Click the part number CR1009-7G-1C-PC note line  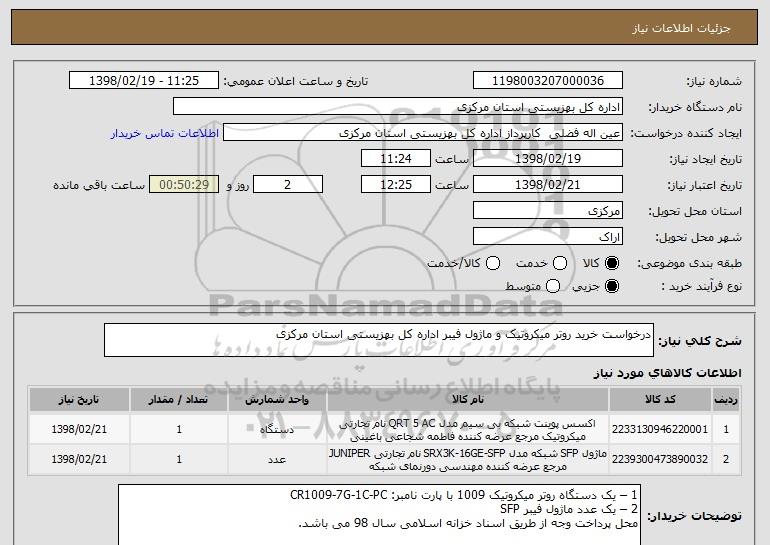tap(464, 494)
